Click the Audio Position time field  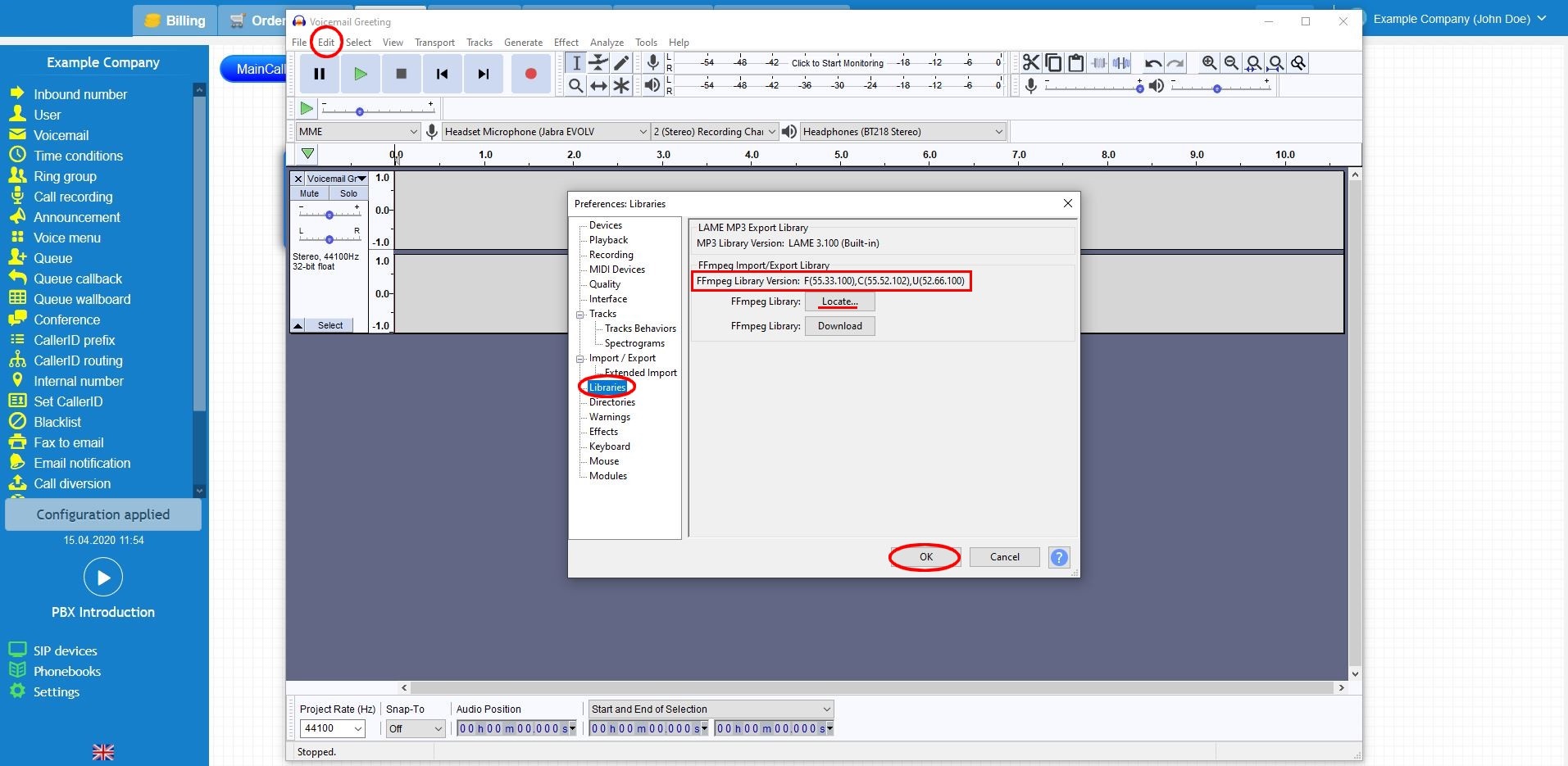[516, 728]
